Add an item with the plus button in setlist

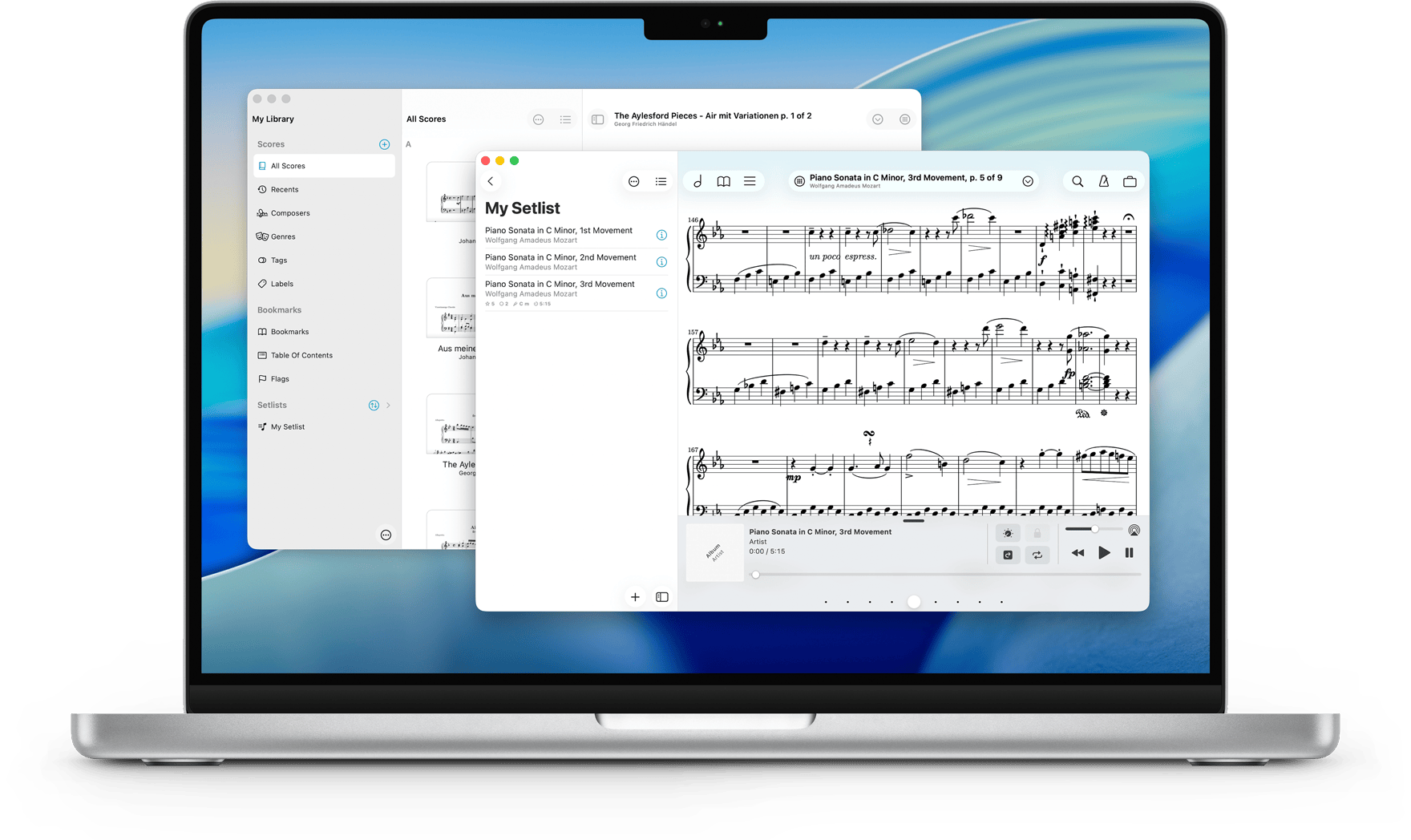pos(635,597)
